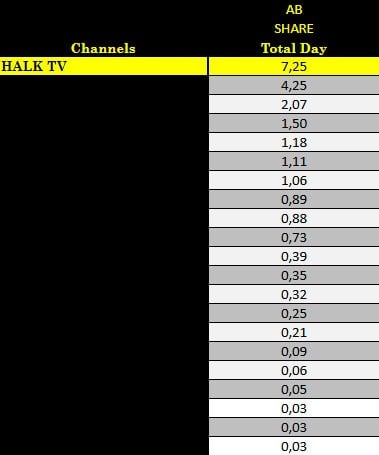Click the Total Day column header
The image size is (379, 455).
(294, 48)
